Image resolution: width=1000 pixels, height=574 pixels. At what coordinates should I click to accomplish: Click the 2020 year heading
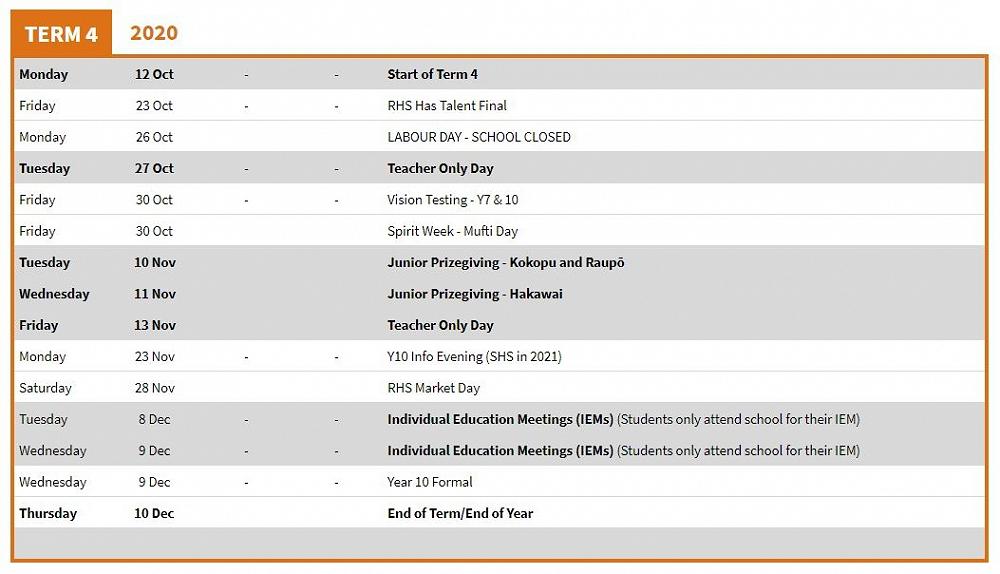[154, 33]
